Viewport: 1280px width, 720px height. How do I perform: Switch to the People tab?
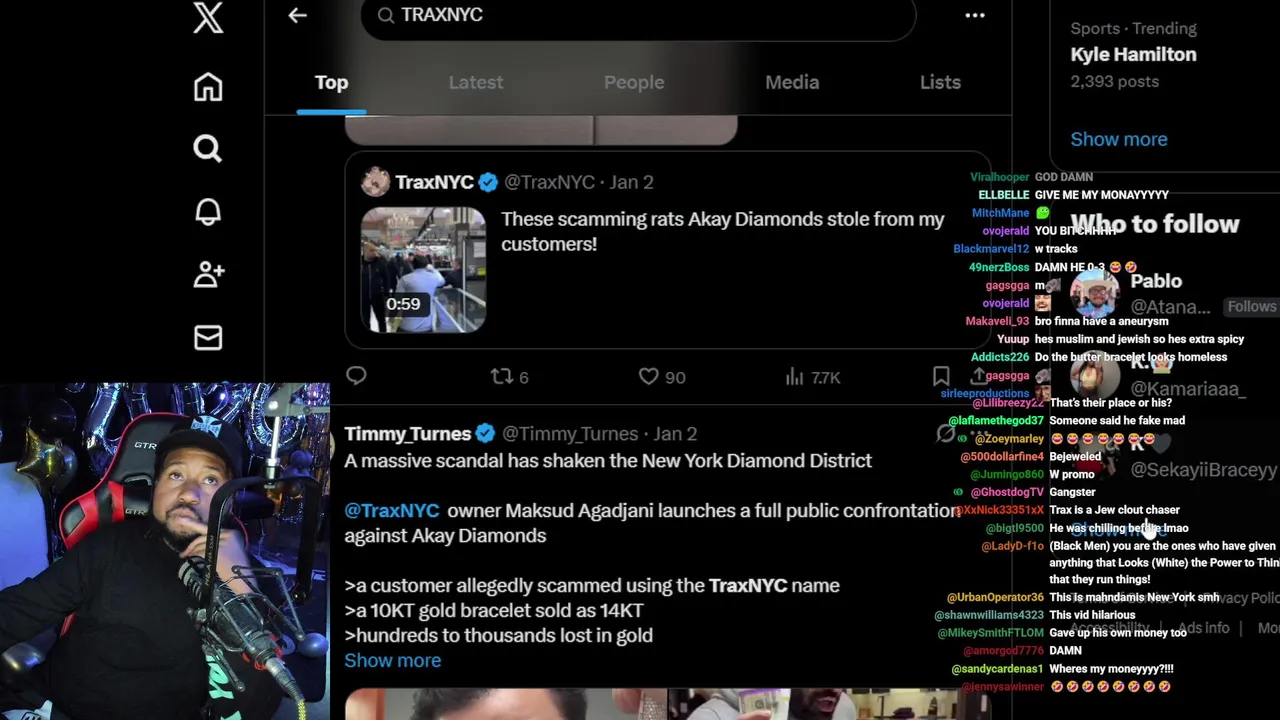pyautogui.click(x=634, y=83)
